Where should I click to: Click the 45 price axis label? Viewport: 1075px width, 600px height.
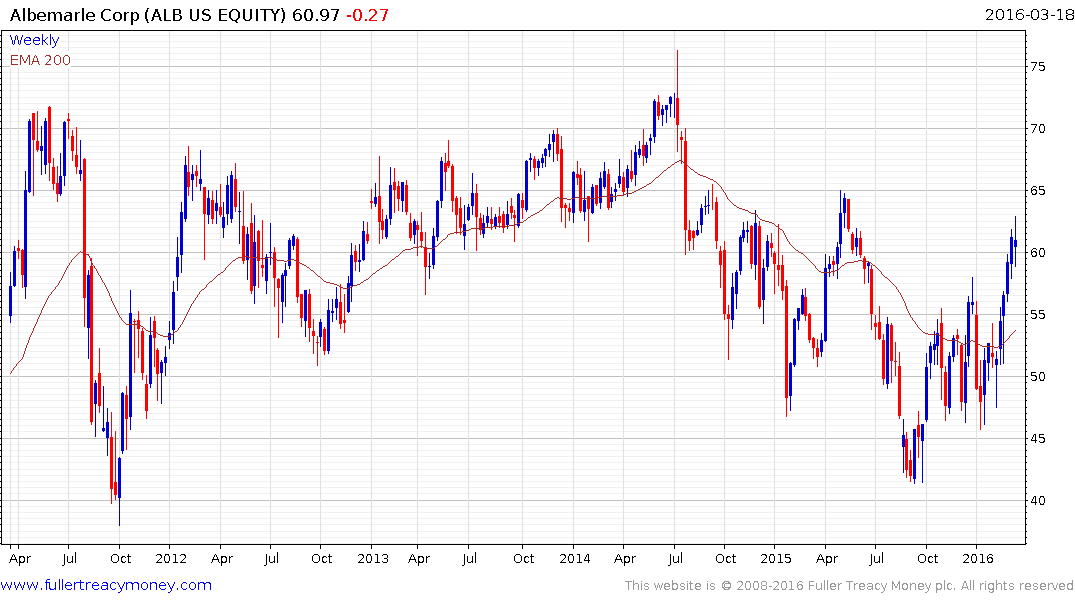tap(1037, 439)
